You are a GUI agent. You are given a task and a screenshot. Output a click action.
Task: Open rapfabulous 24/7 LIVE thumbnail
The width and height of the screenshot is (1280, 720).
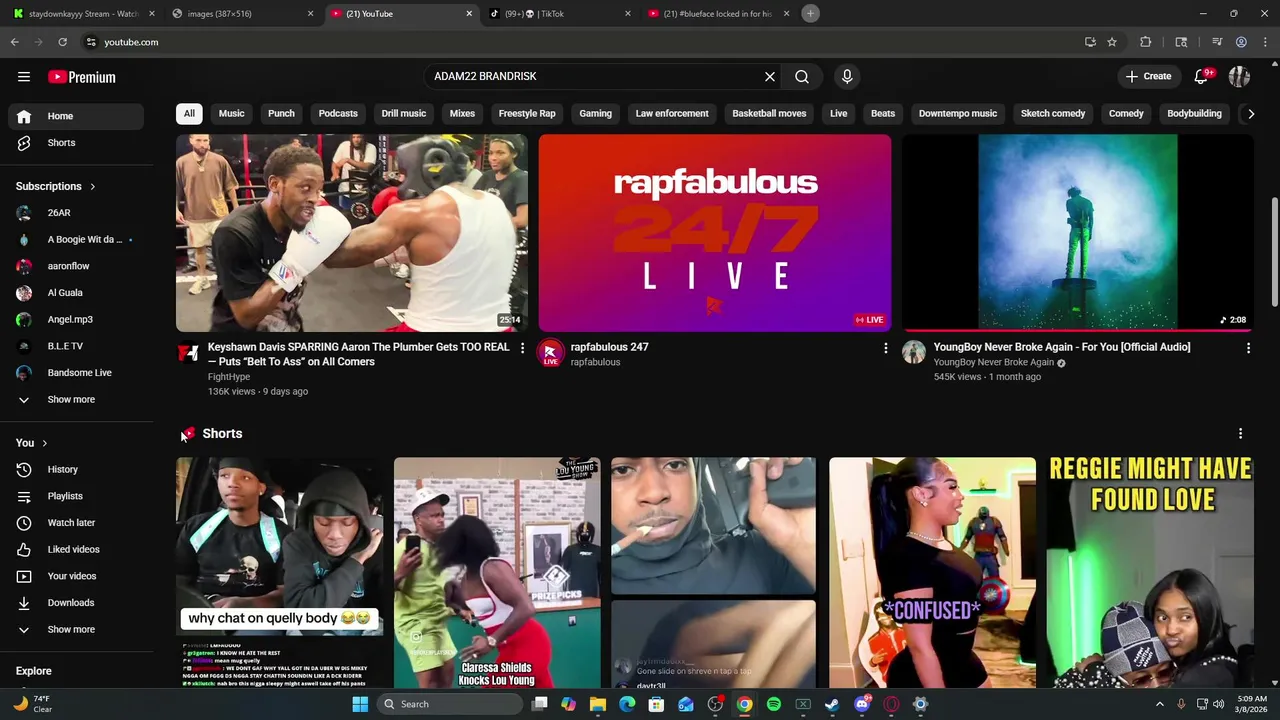pyautogui.click(x=715, y=233)
